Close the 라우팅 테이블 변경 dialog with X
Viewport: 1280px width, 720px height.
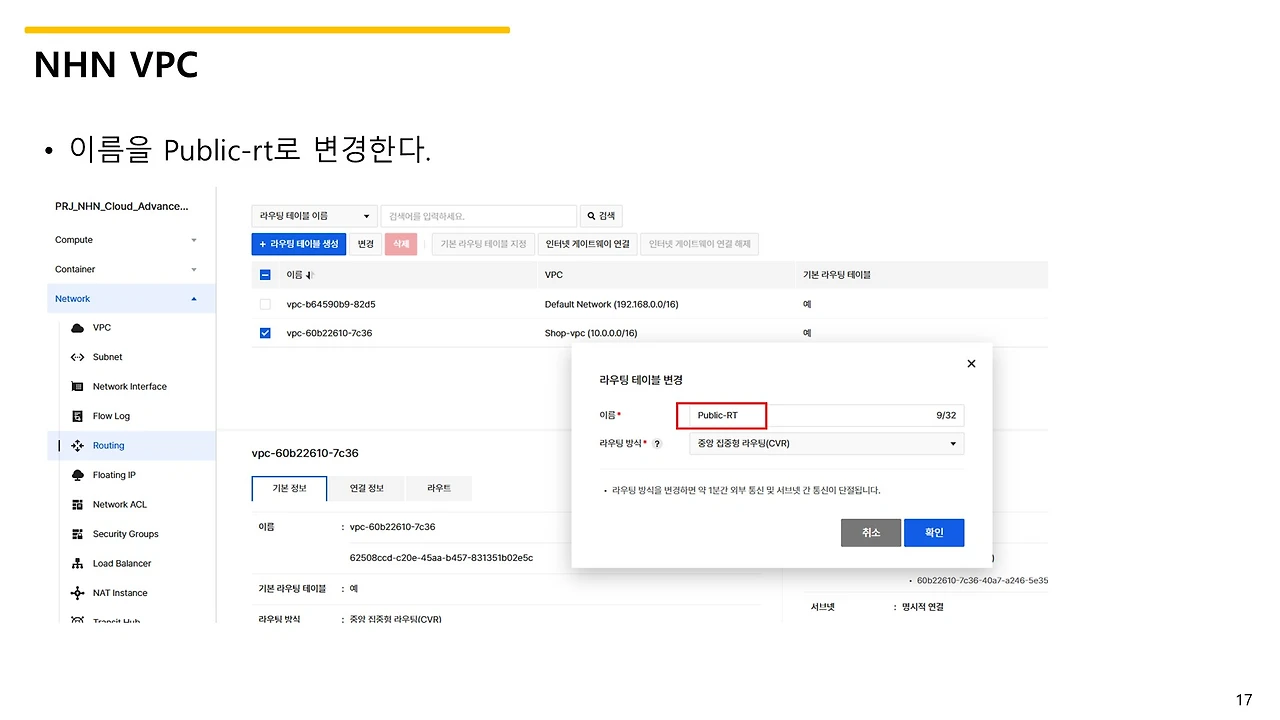[971, 364]
